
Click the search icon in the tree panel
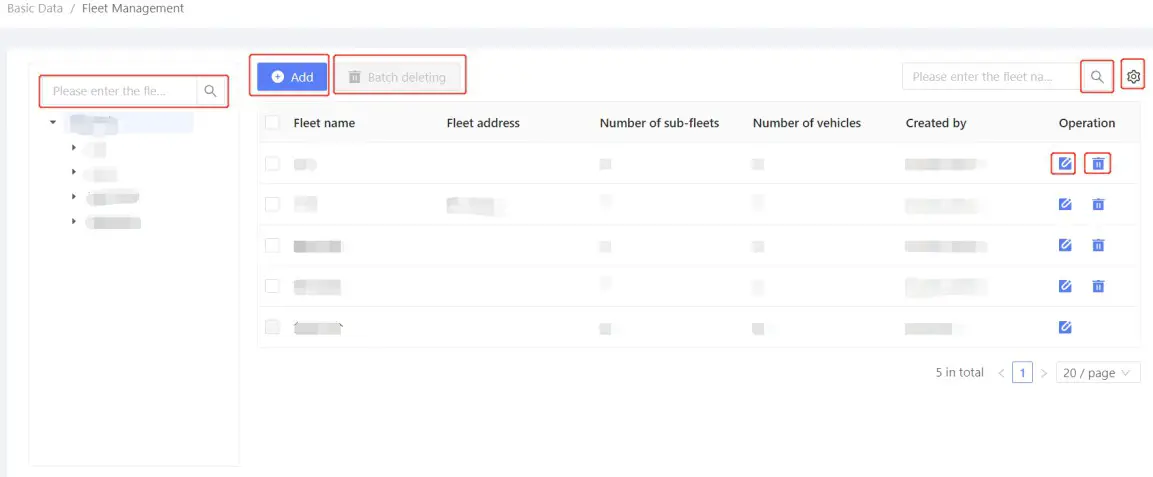coord(210,91)
